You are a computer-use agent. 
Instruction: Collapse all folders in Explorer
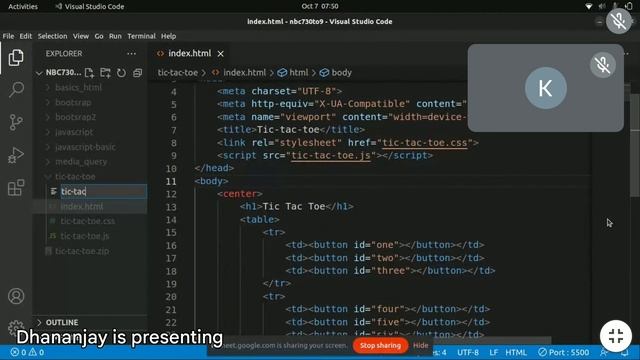(x=138, y=73)
